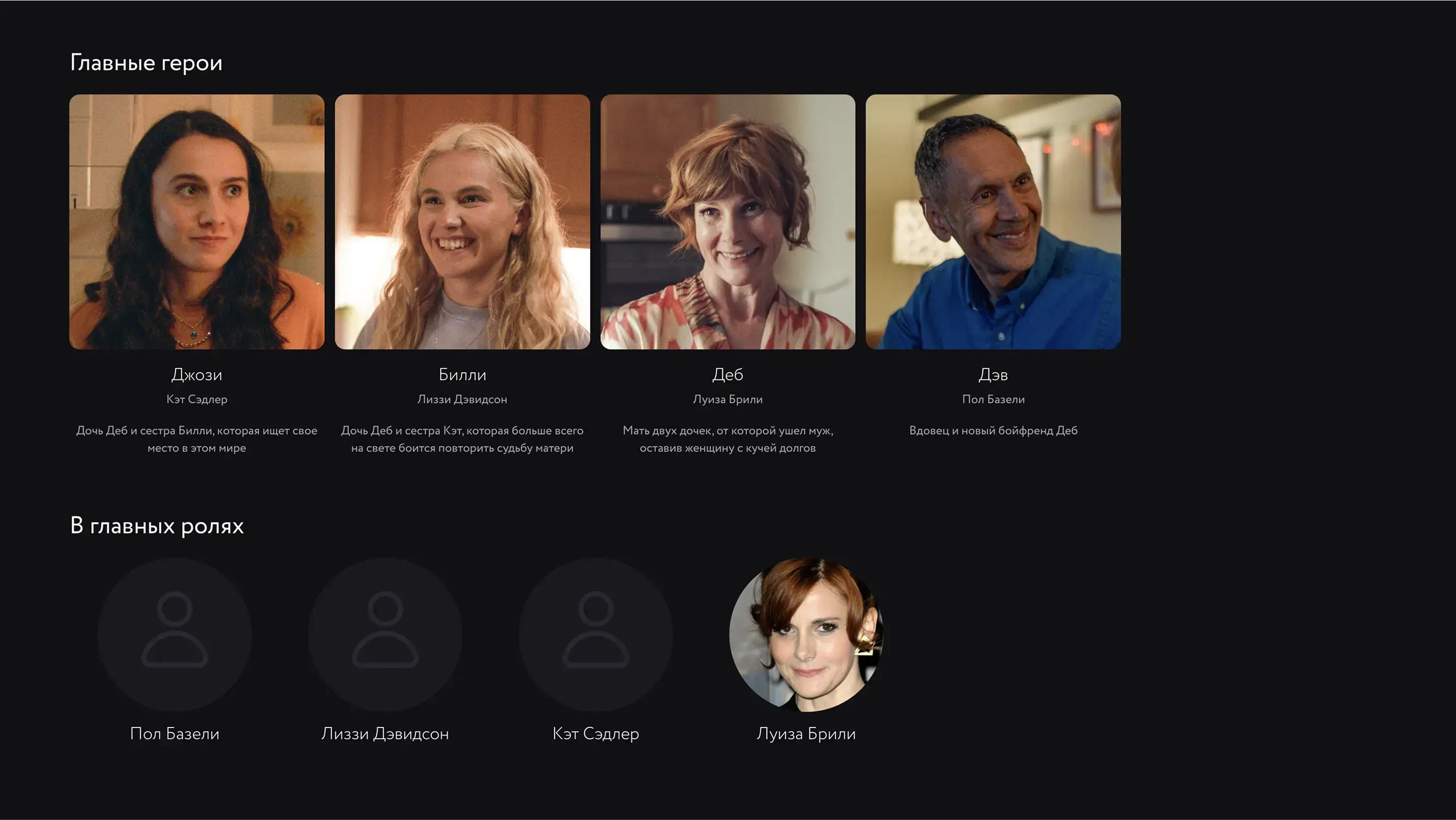Click the В главных ролях heading

tap(157, 526)
